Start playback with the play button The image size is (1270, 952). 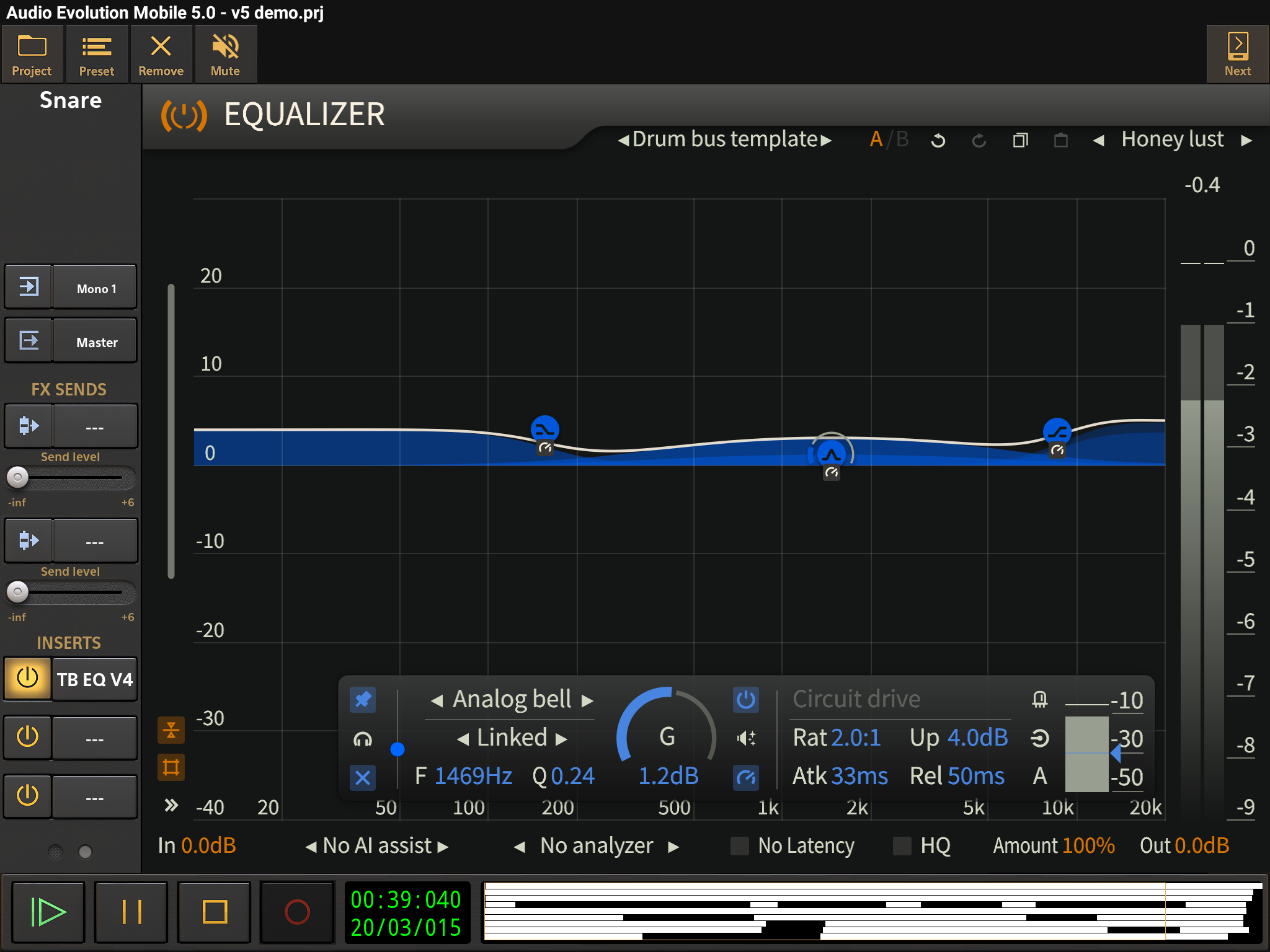48,912
